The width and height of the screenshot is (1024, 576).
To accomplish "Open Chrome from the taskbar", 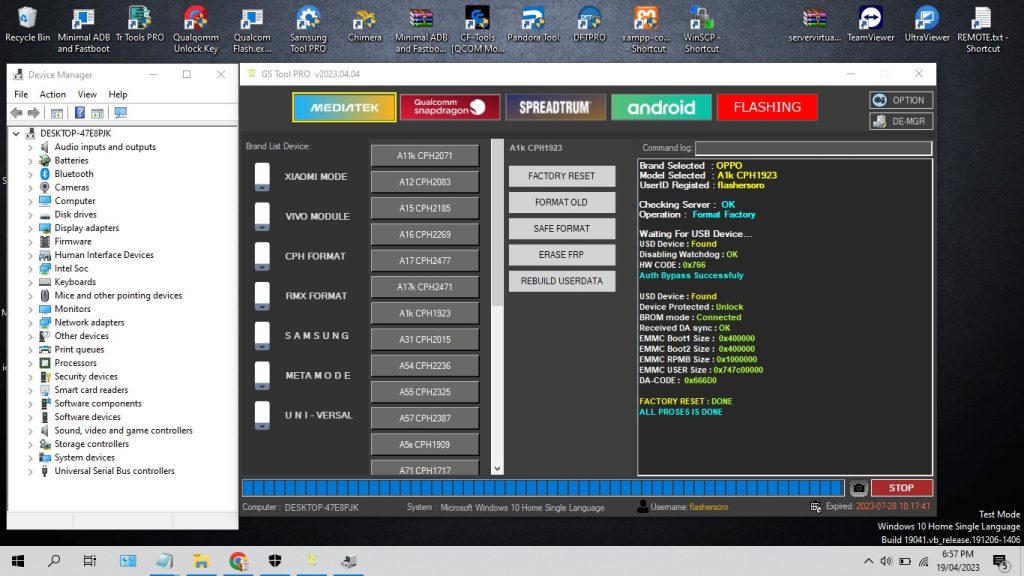I will click(238, 561).
